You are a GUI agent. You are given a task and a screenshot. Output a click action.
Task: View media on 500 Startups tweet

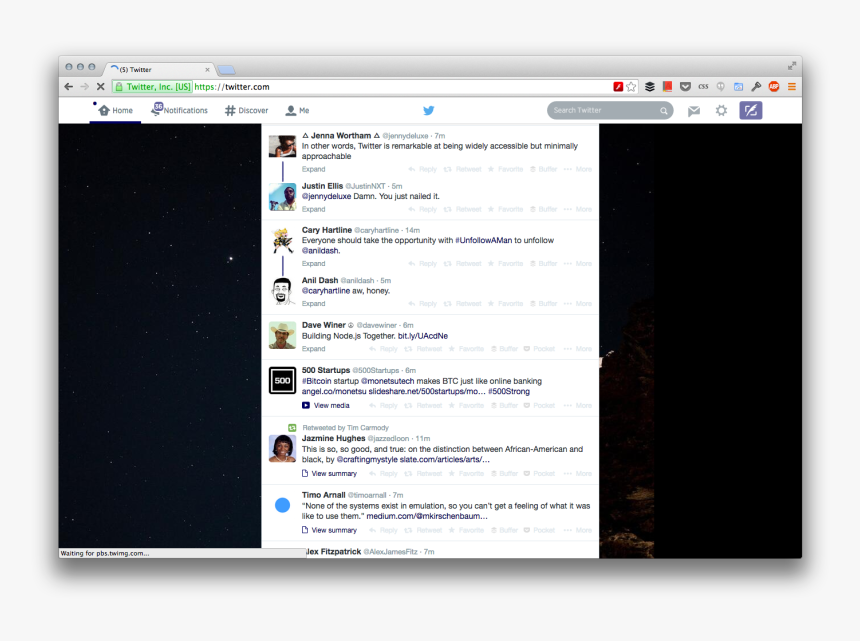coord(326,406)
